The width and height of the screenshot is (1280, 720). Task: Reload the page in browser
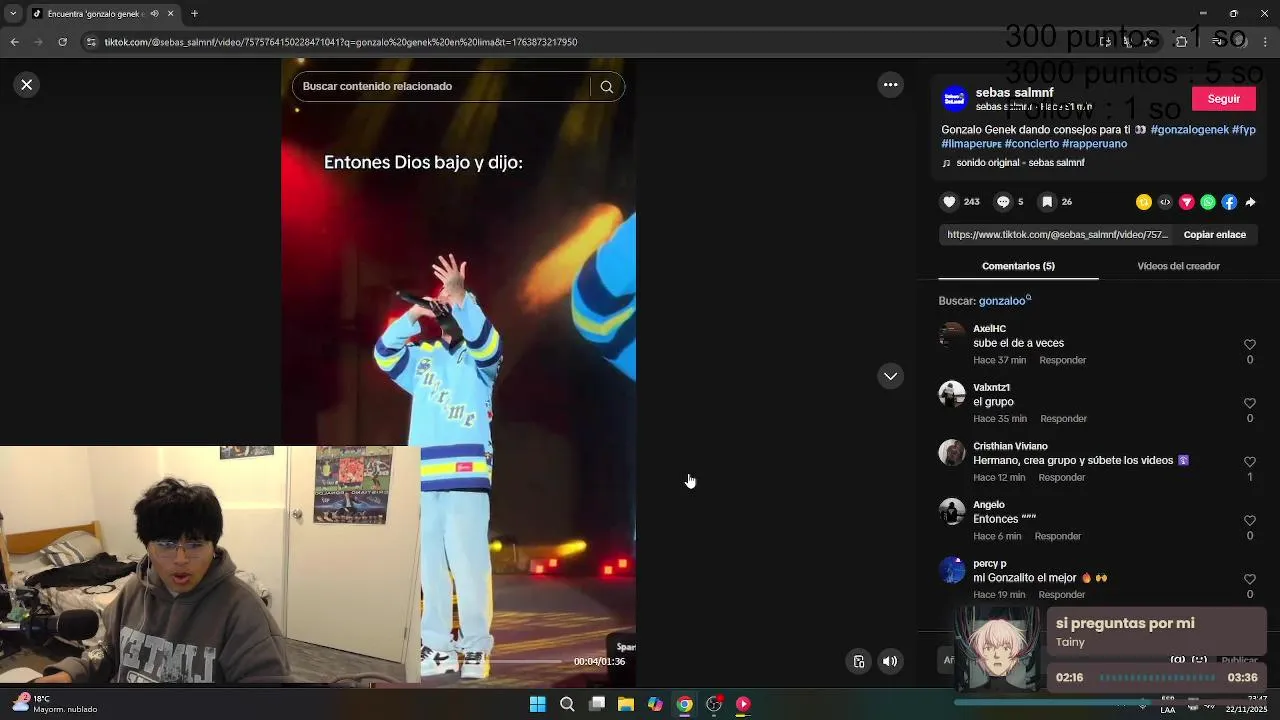62,42
